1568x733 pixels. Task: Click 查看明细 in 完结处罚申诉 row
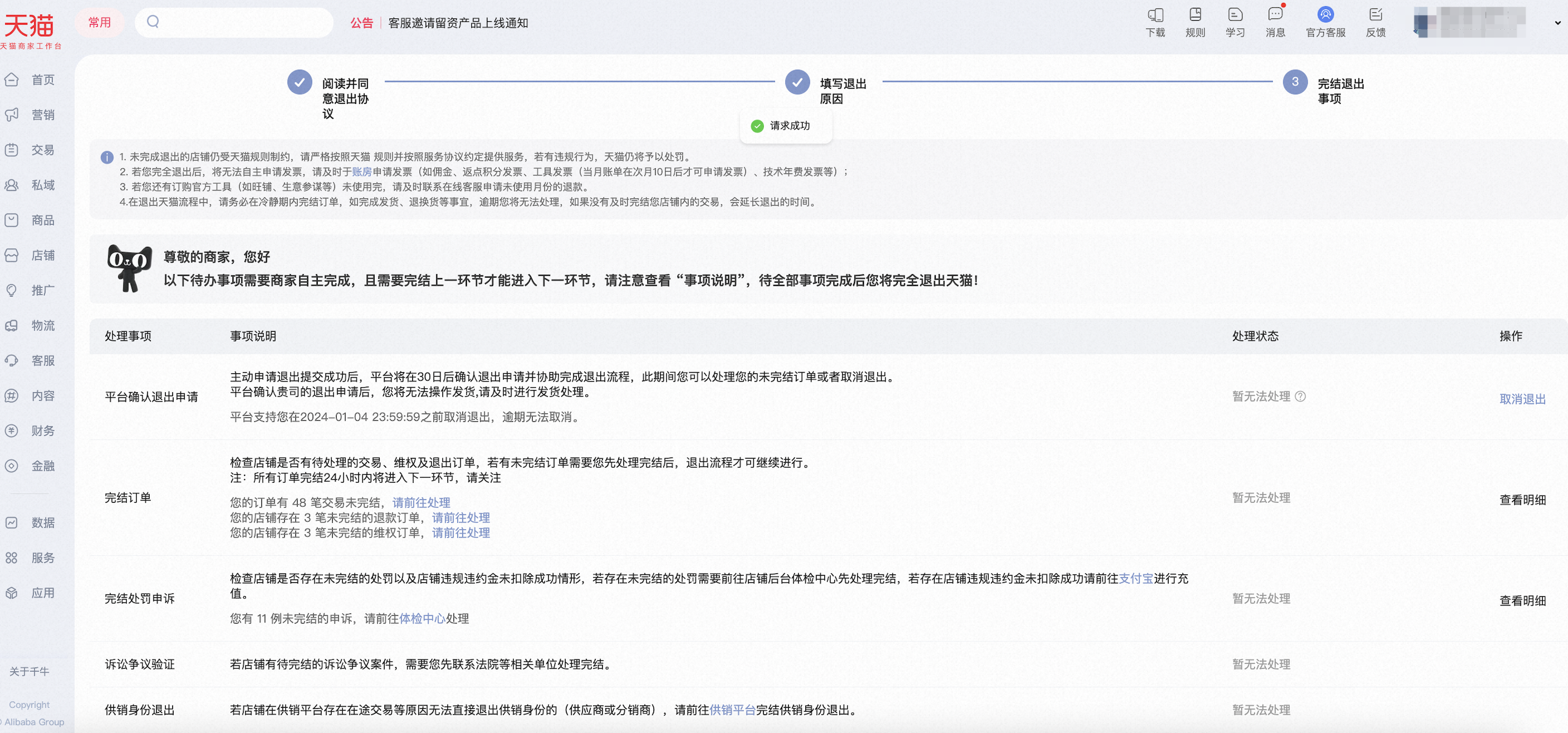pyautogui.click(x=1522, y=601)
